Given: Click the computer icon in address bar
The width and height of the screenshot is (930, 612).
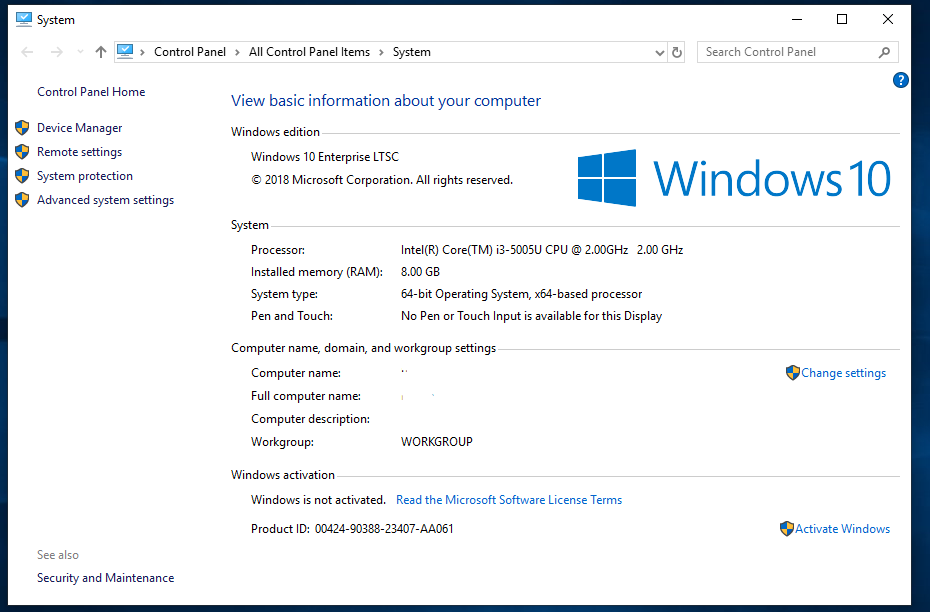Looking at the screenshot, I should coord(125,52).
